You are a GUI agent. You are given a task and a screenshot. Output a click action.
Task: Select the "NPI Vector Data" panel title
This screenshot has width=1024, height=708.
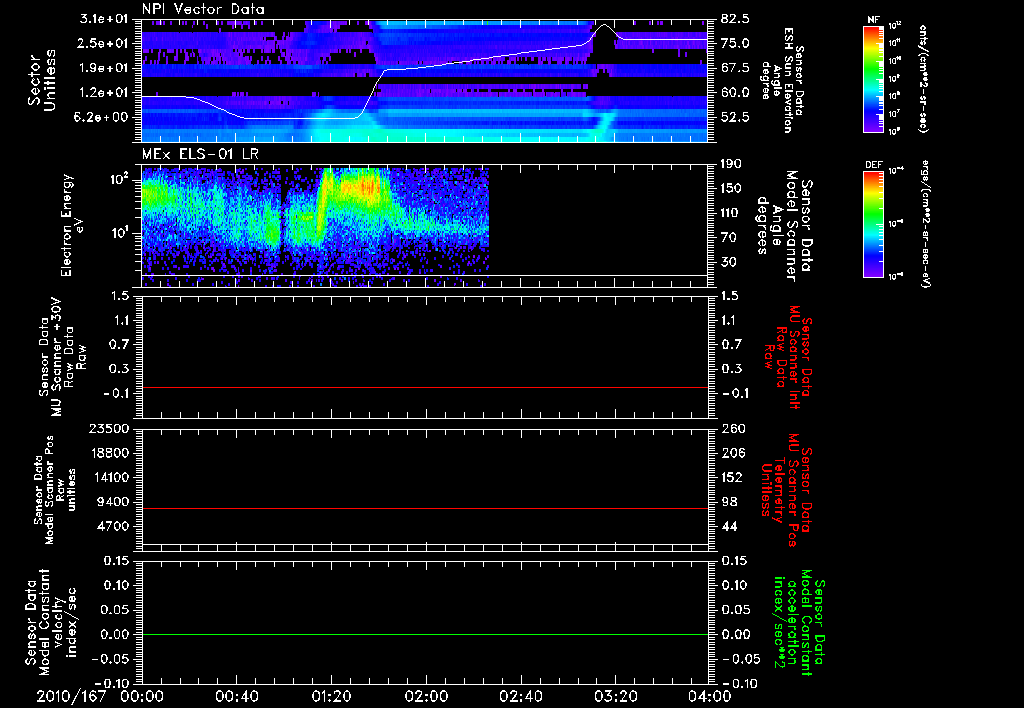pyautogui.click(x=203, y=9)
